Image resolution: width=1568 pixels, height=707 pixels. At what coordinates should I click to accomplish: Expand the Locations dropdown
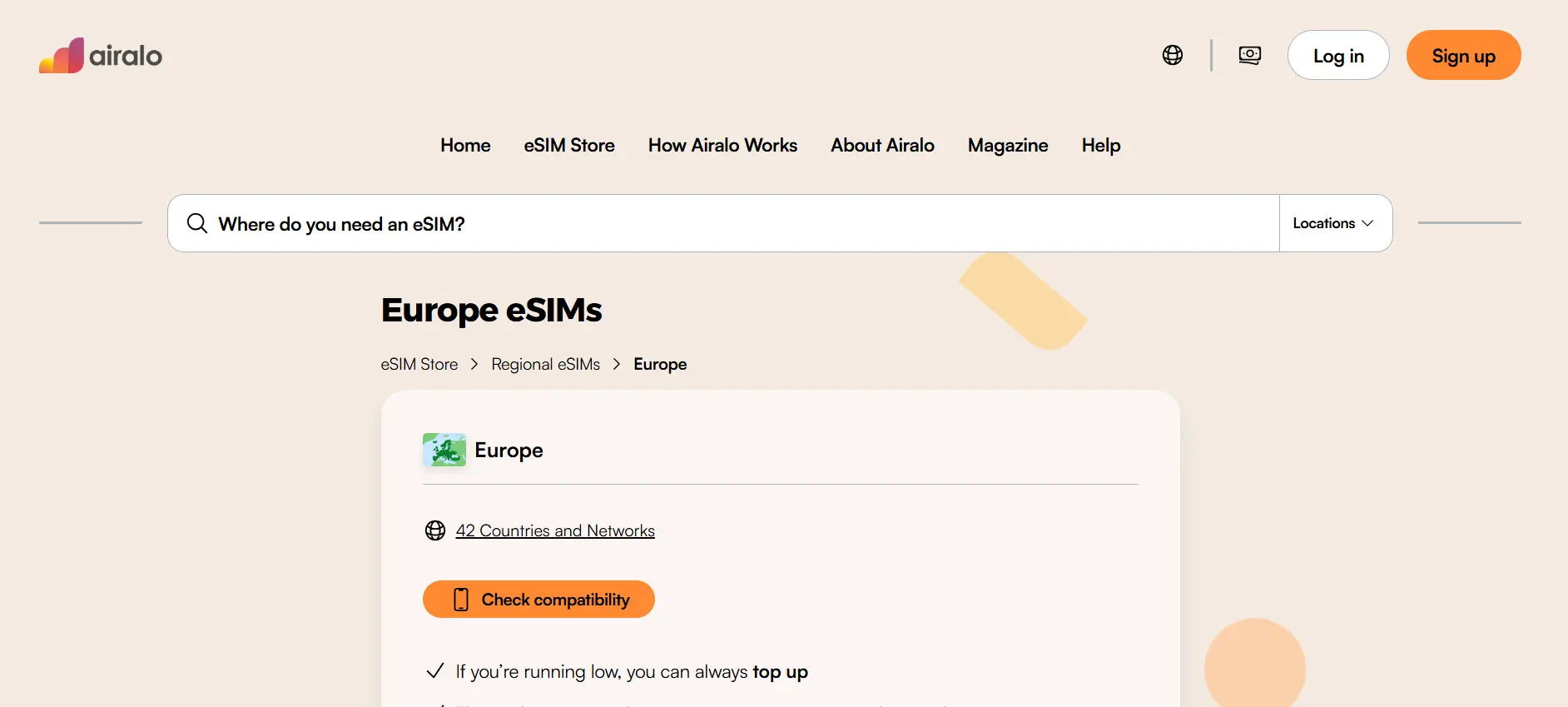click(1335, 223)
